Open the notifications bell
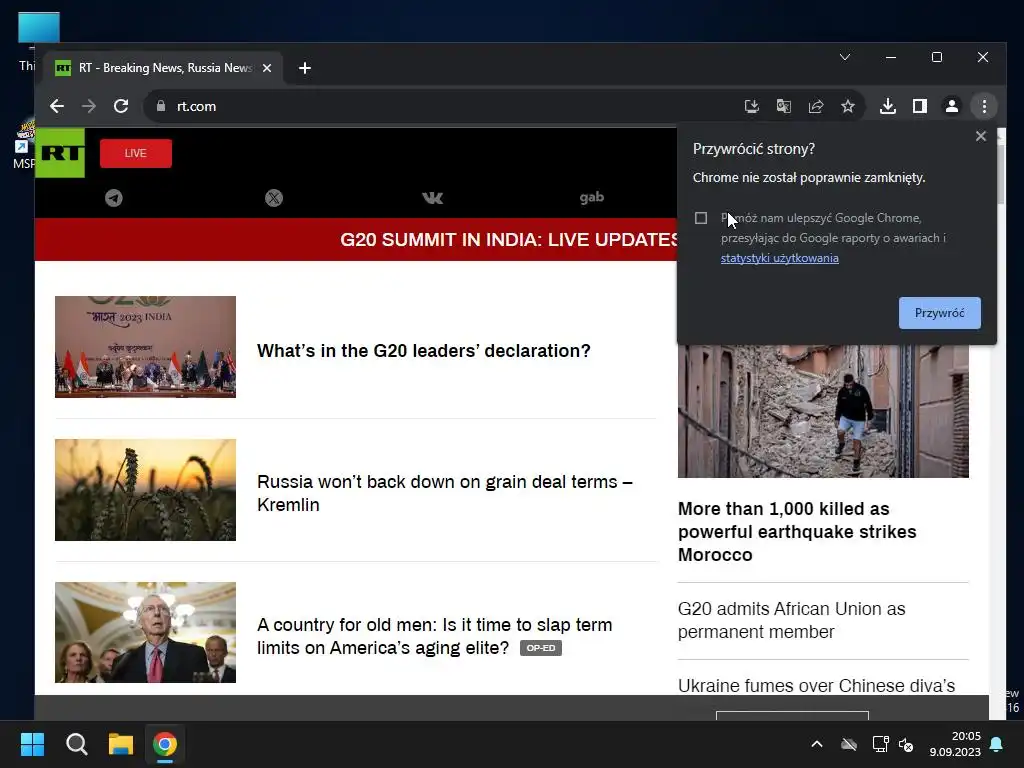 (997, 744)
